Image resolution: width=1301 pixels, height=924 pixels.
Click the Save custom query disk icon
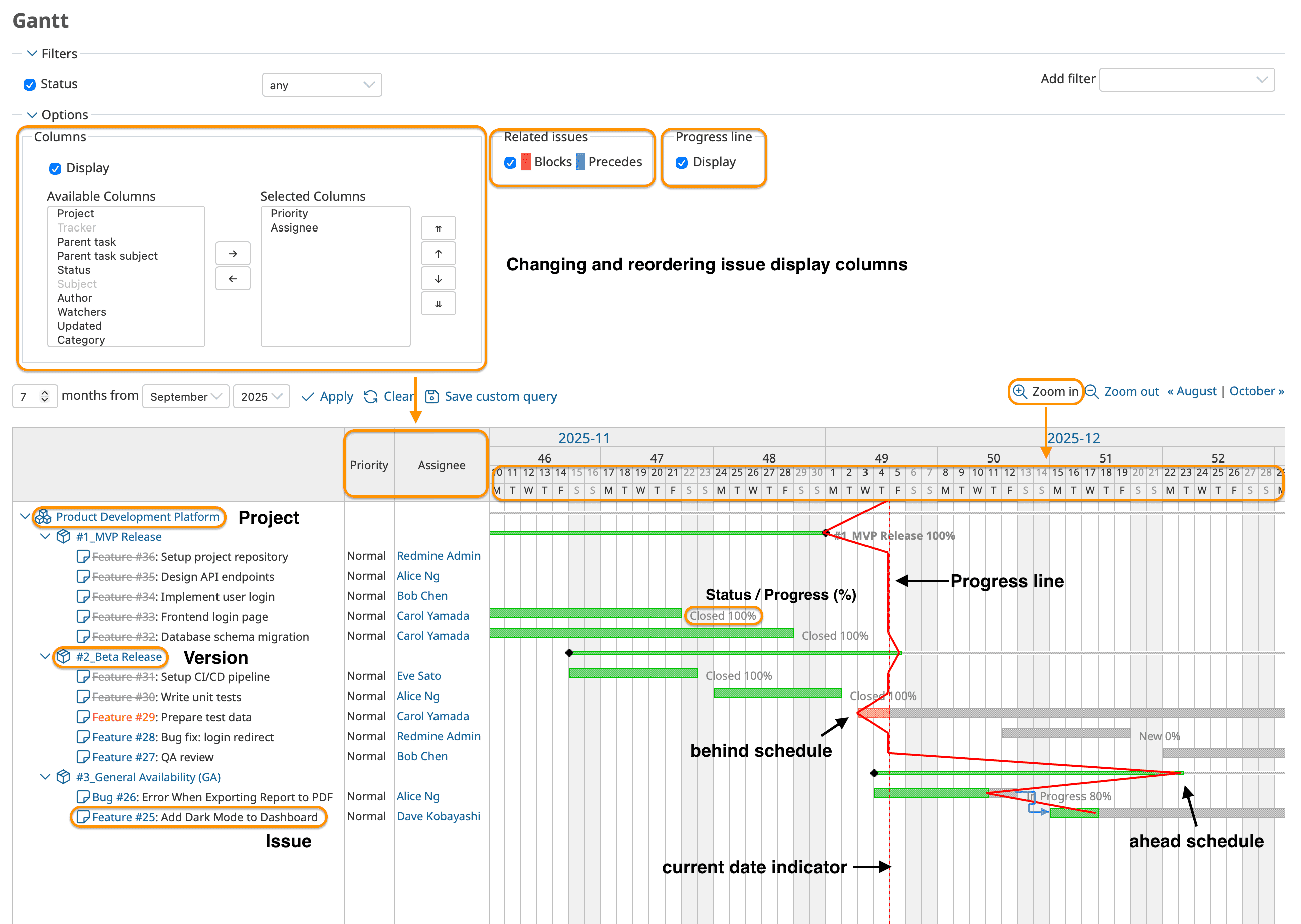[433, 396]
